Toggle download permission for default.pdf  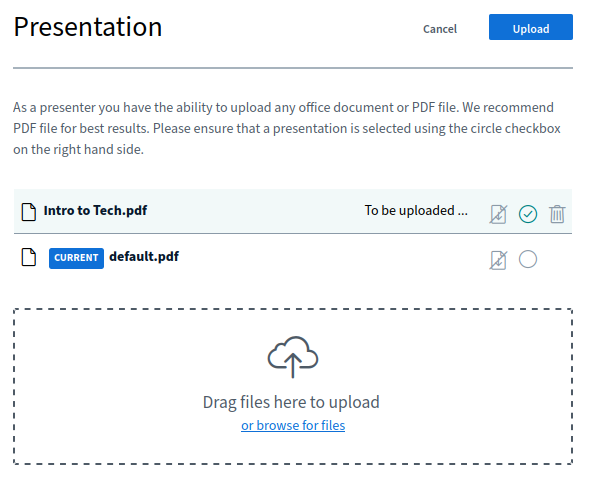point(498,260)
